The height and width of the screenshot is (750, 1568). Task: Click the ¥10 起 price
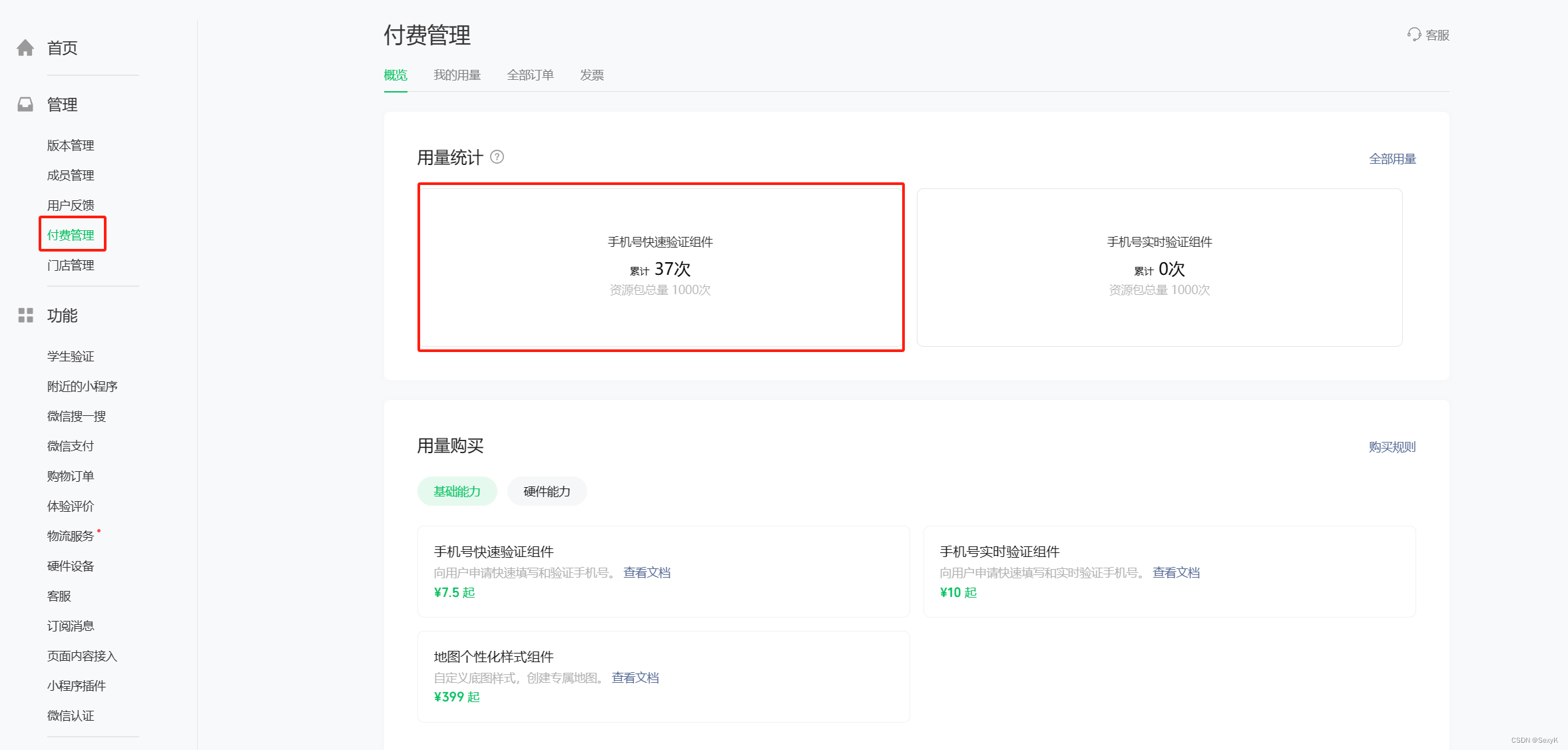pos(959,592)
